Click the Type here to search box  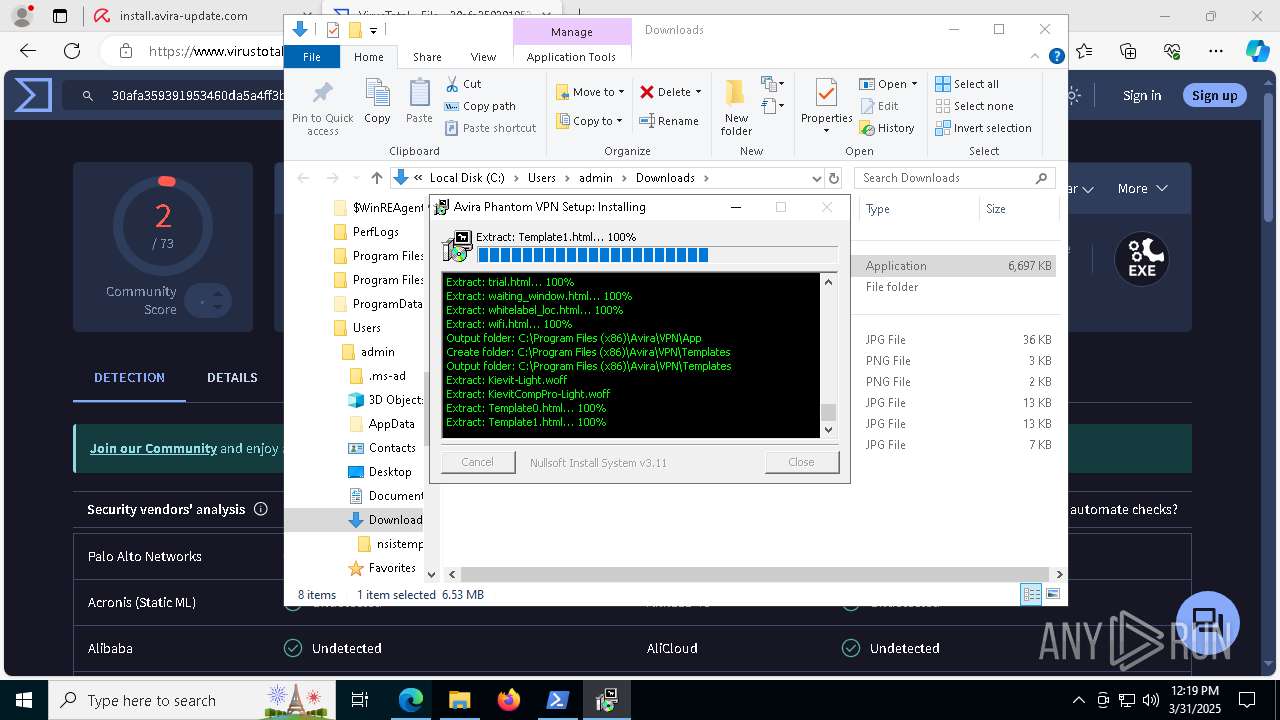coord(192,700)
